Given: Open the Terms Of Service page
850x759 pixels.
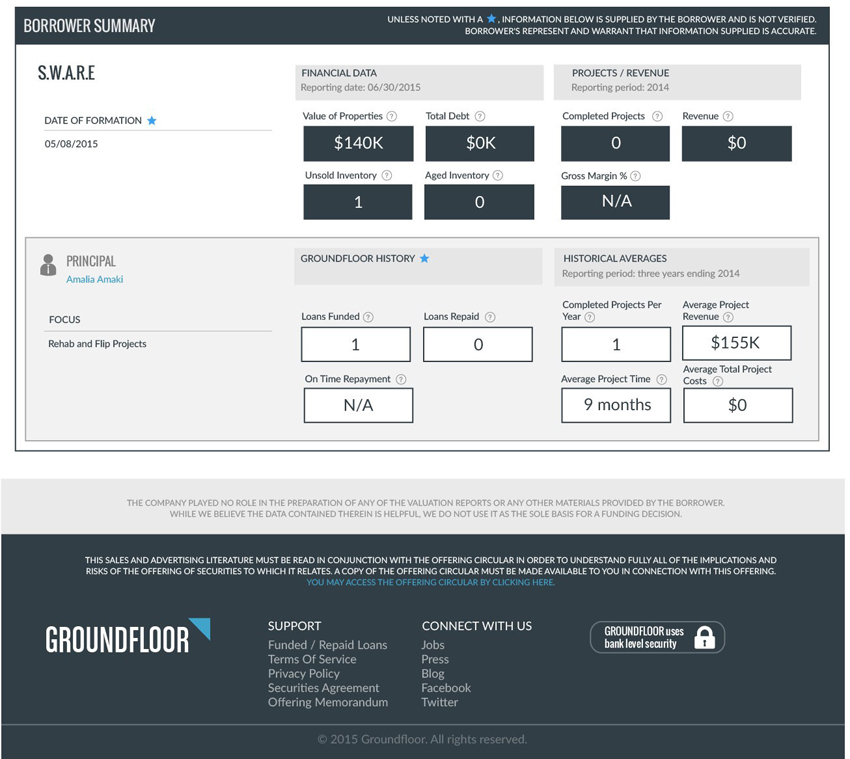Looking at the screenshot, I should point(312,659).
